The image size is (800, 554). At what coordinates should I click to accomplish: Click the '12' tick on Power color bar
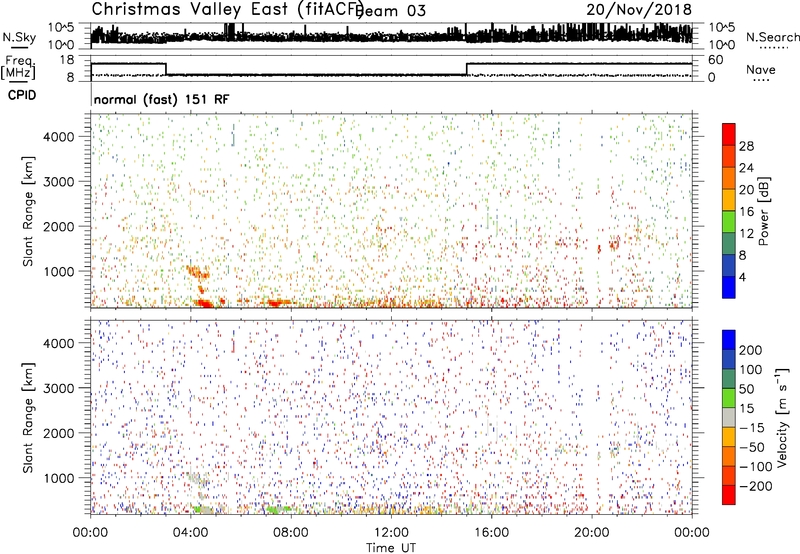pyautogui.click(x=746, y=234)
